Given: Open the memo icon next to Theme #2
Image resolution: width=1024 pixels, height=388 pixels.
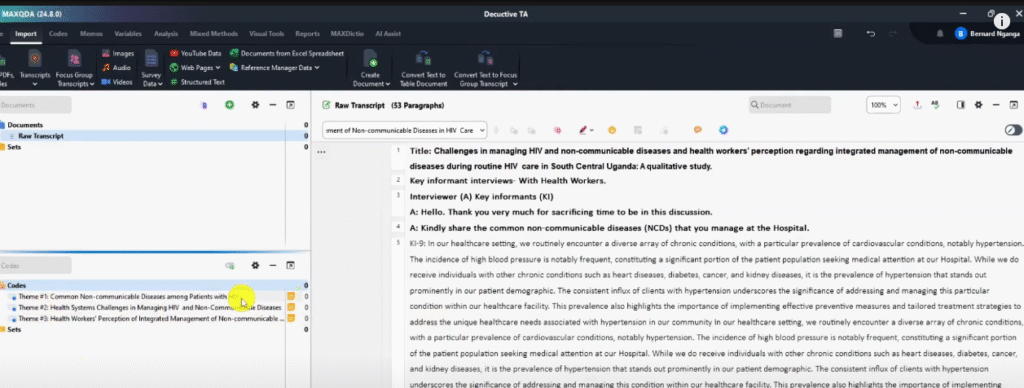Looking at the screenshot, I should tap(291, 307).
